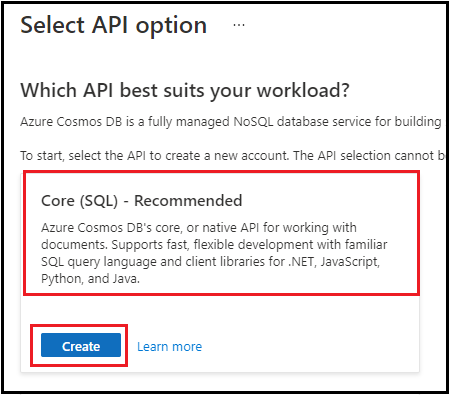Image resolution: width=449 pixels, height=395 pixels.
Task: Click the Core (SQL) card description text
Action: coord(214,253)
